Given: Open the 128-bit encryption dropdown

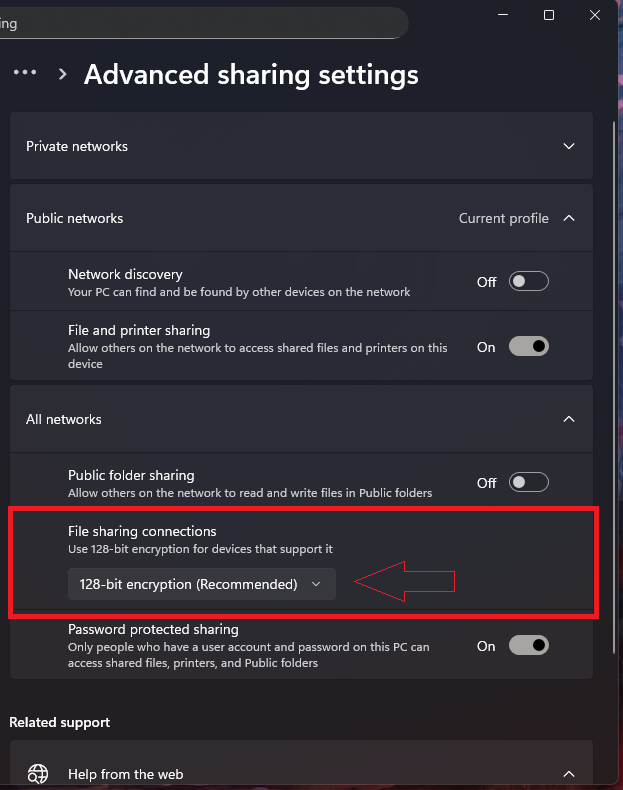Looking at the screenshot, I should point(201,584).
